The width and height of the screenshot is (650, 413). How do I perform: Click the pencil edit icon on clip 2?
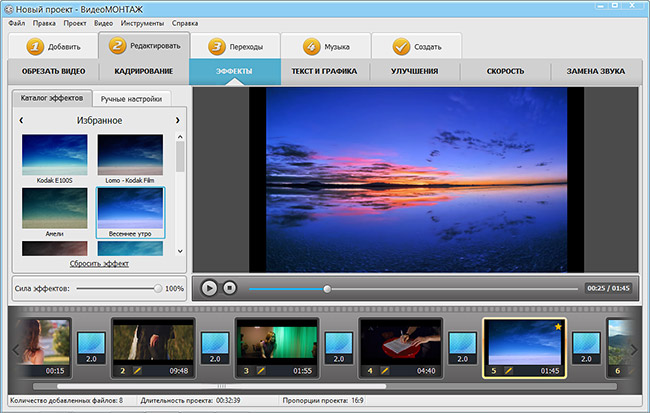(x=136, y=371)
